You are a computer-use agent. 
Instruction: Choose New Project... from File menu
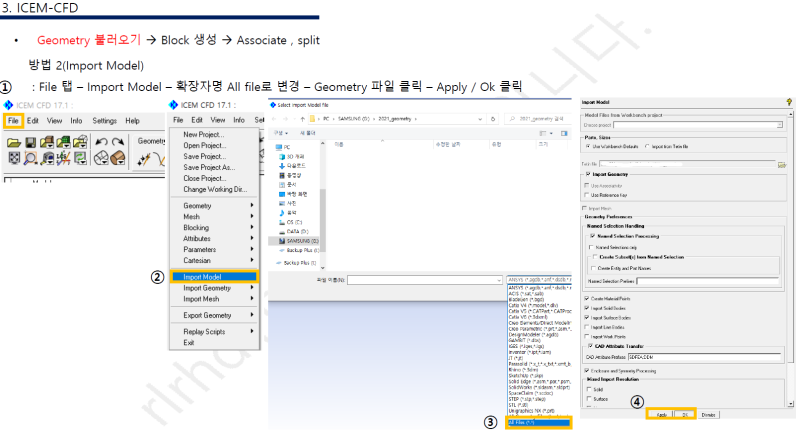[x=204, y=135]
